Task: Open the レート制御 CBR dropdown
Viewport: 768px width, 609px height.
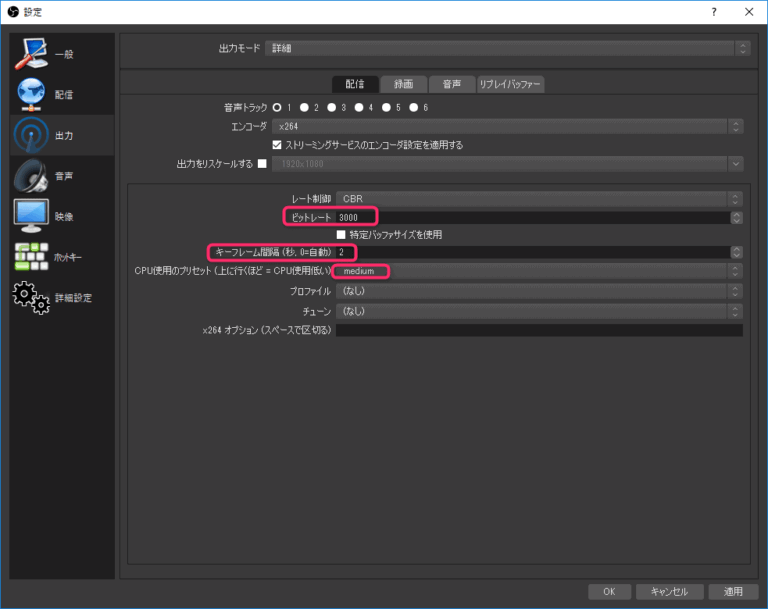Action: click(538, 198)
